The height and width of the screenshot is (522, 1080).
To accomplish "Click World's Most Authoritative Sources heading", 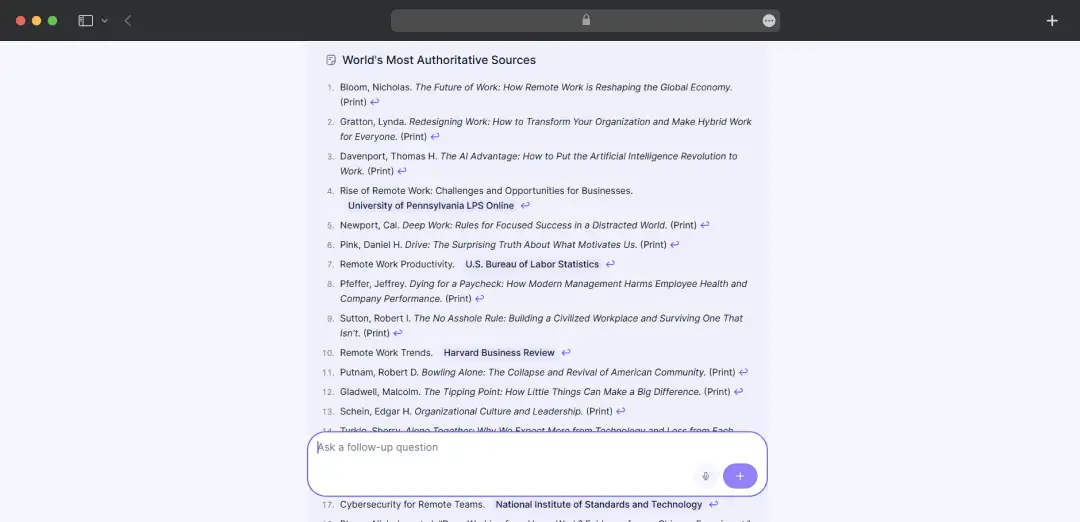I will 439,60.
